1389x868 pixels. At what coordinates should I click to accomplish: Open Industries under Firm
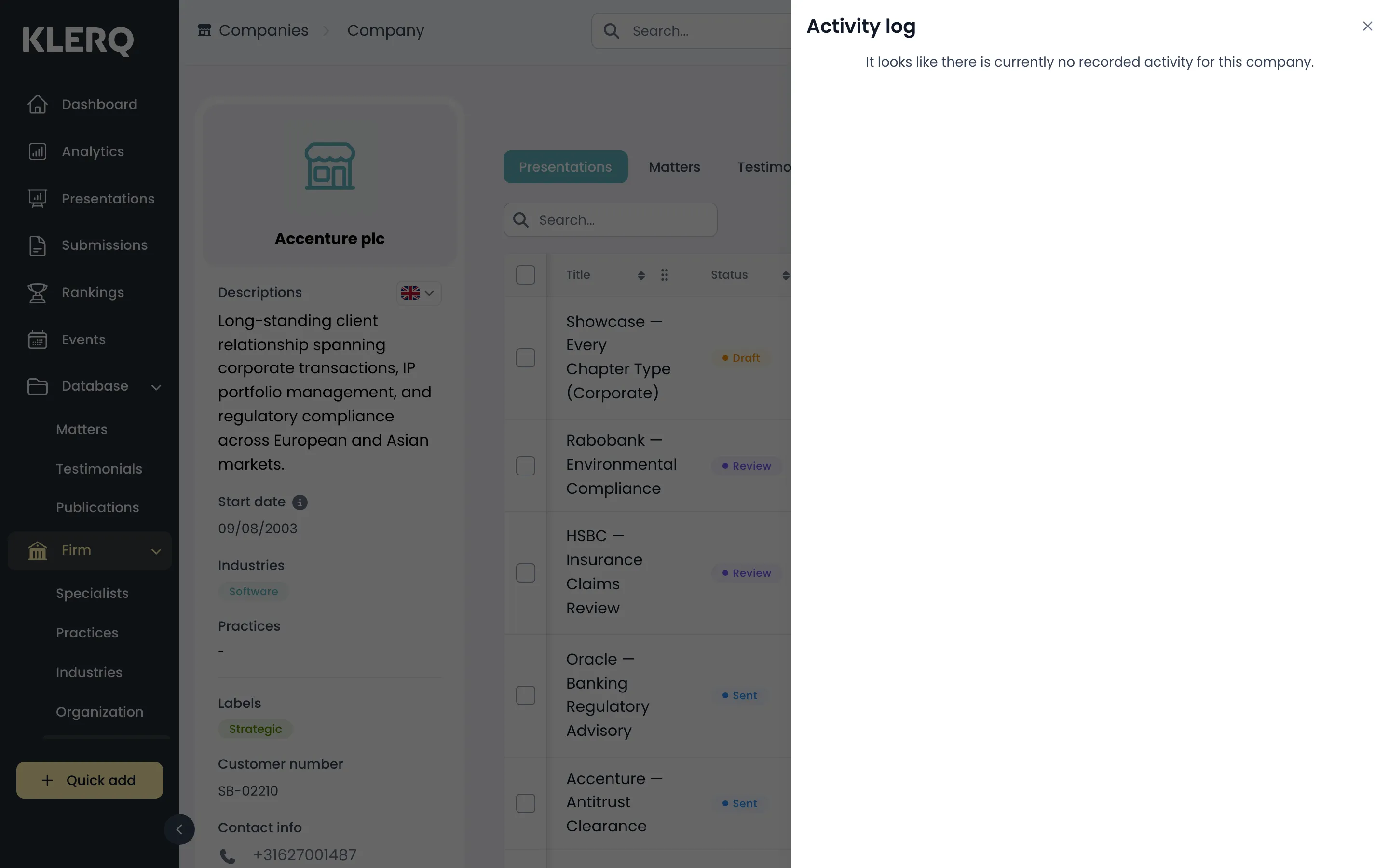(88, 672)
